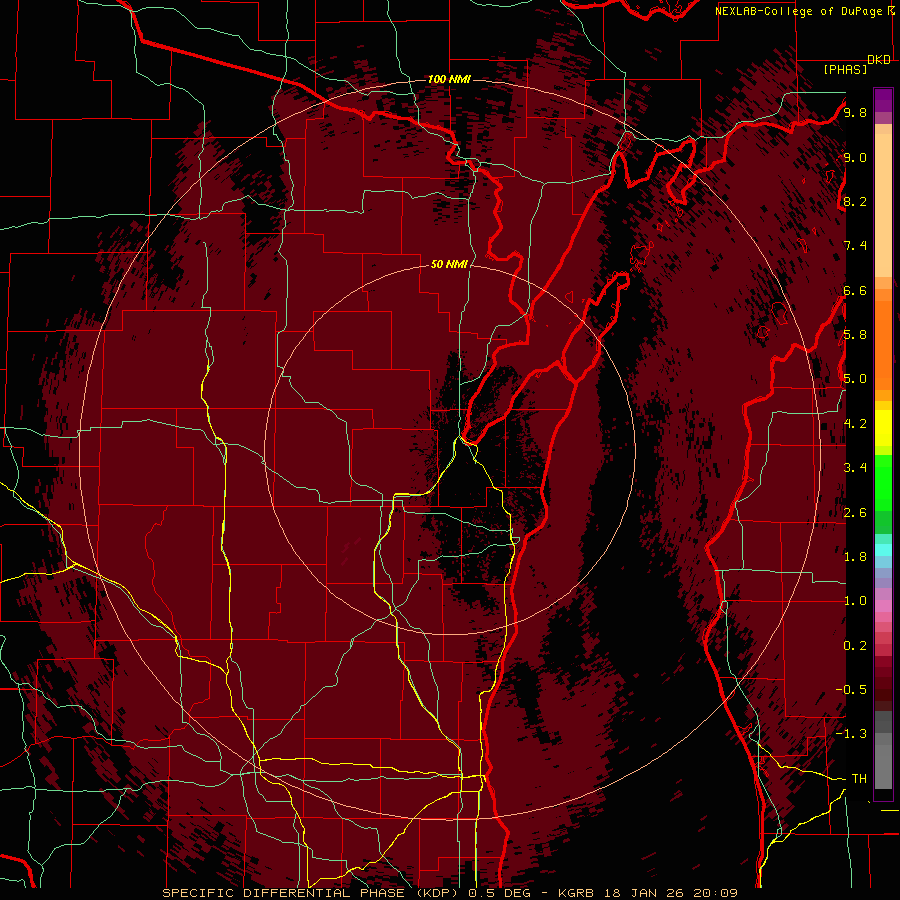The width and height of the screenshot is (900, 900).
Task: Click the 7.4 scale value
Action: (855, 246)
